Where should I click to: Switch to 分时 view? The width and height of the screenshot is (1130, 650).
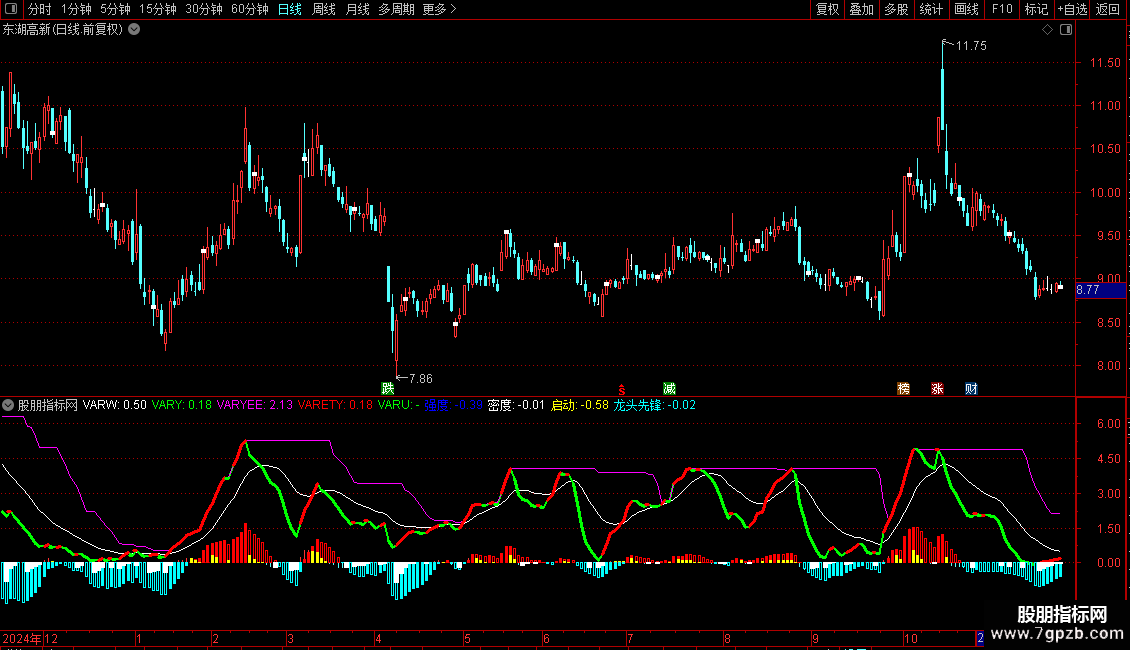click(x=40, y=9)
